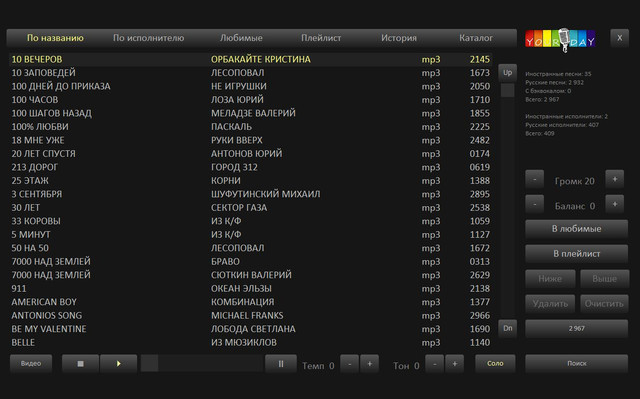This screenshot has width=640, height=399.
Task: Select the song BE MY VALENTINE
Action: [250, 328]
